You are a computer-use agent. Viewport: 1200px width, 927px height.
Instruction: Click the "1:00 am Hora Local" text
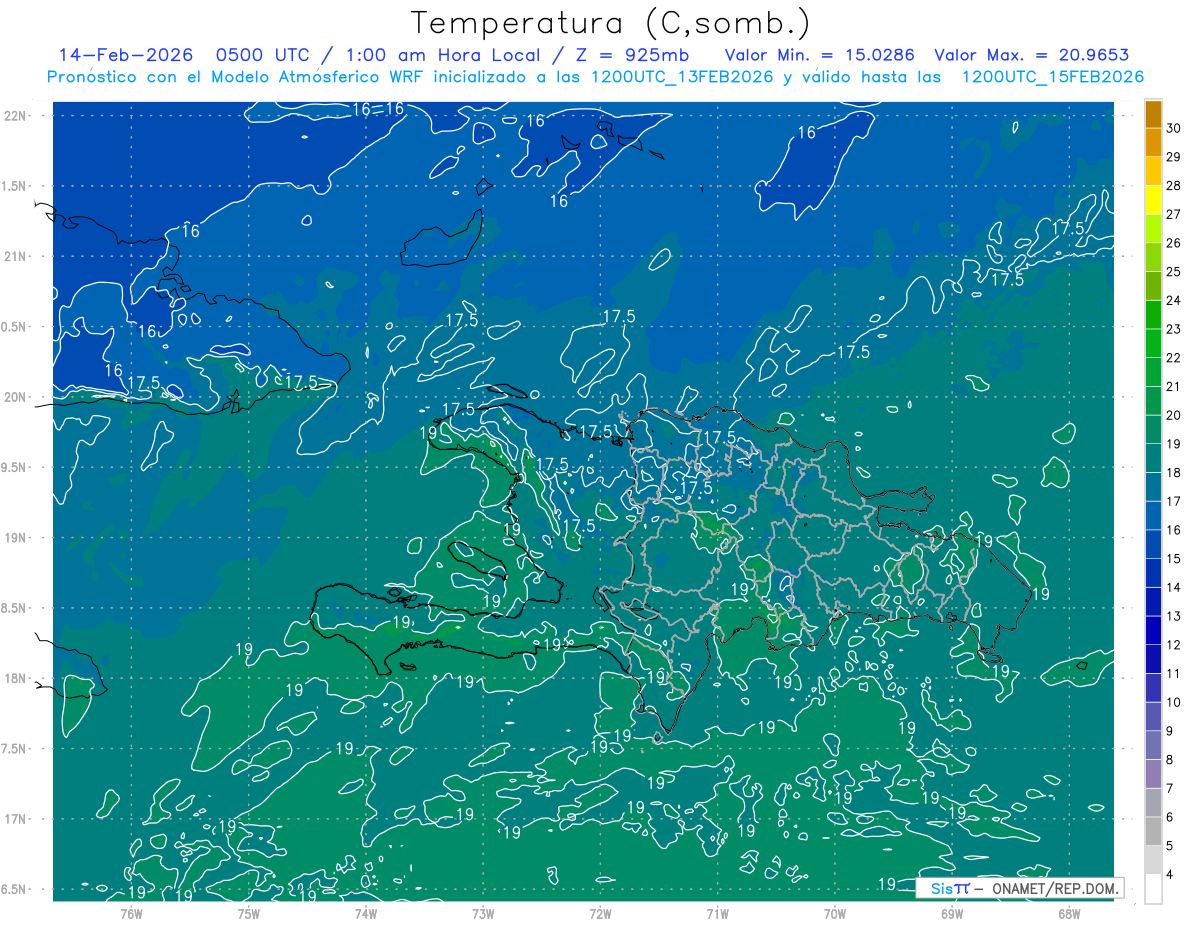(444, 55)
